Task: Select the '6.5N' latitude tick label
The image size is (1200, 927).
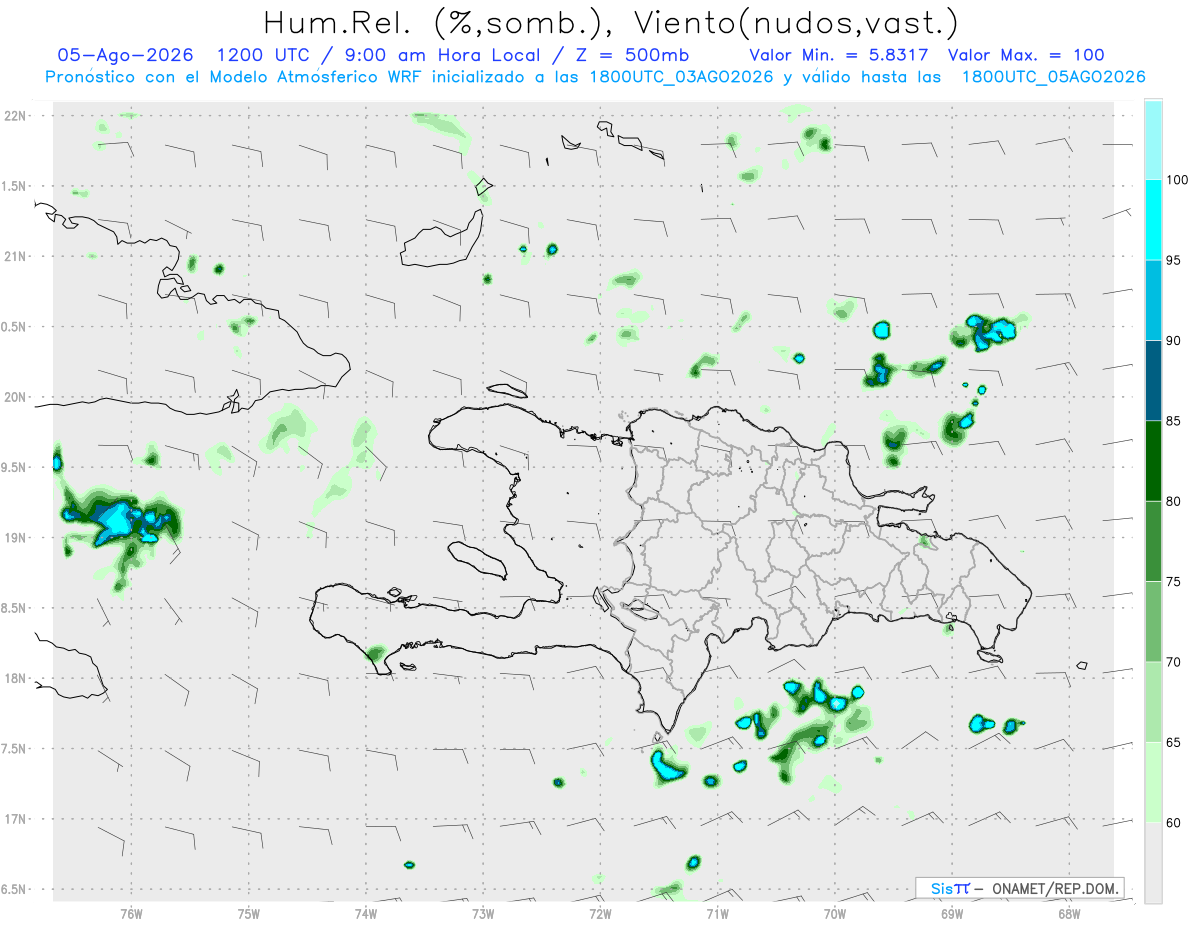Action: pos(14,889)
